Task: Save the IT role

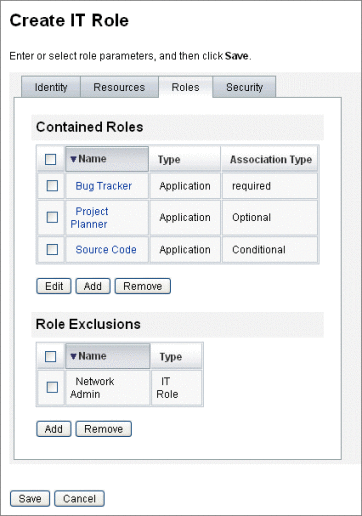Action: [30, 499]
